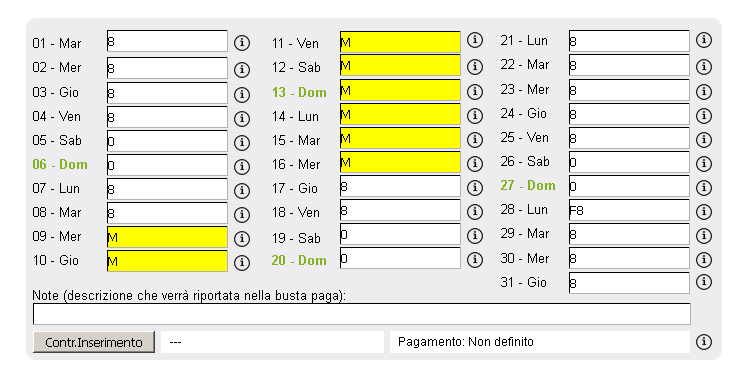Viewport: 730px width, 376px height.
Task: Select hours field for 27 - Dom
Action: pyautogui.click(x=629, y=186)
